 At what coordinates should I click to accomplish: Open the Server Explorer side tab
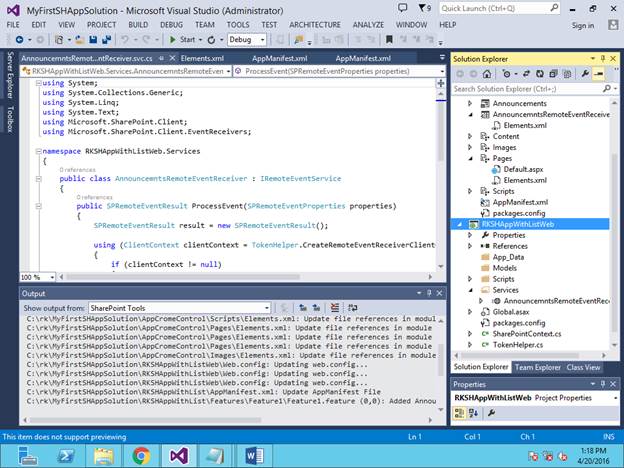coord(10,74)
